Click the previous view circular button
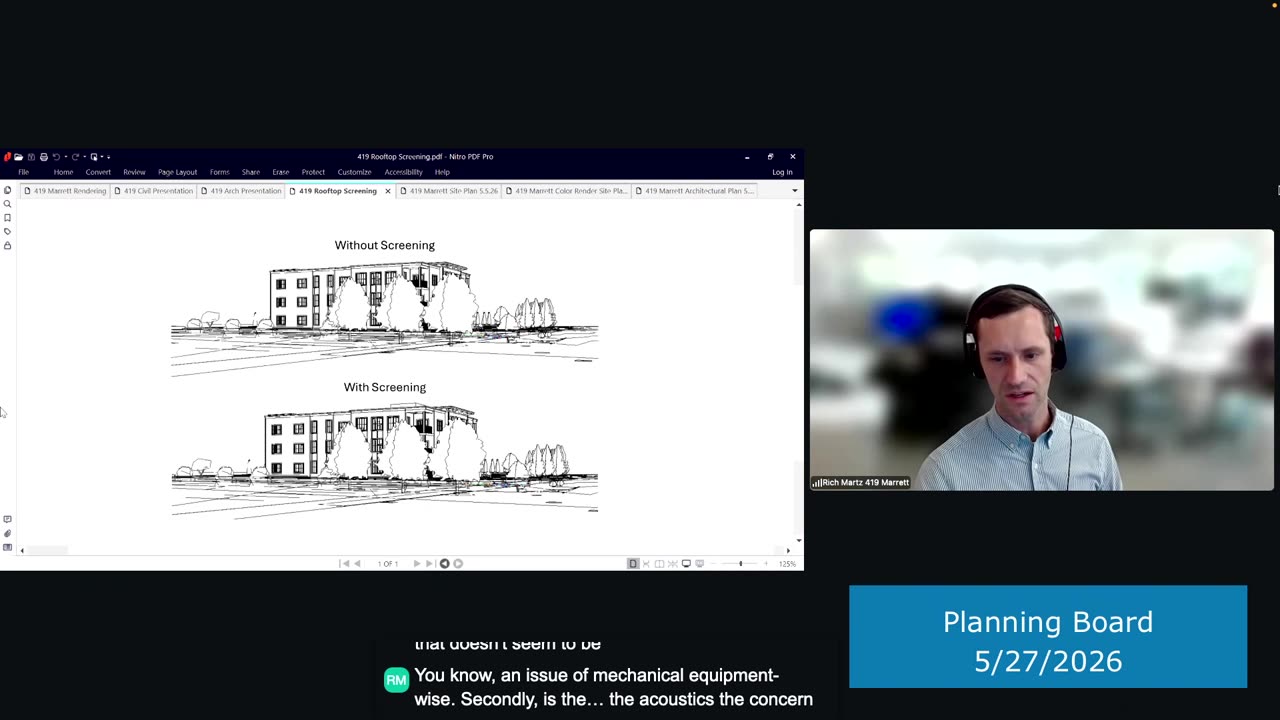Viewport: 1280px width, 720px height. pos(445,563)
